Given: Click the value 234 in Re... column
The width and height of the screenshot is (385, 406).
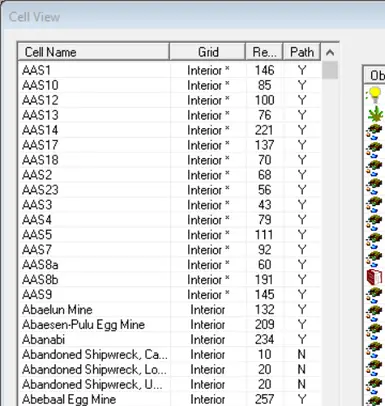Looking at the screenshot, I should (264, 340).
